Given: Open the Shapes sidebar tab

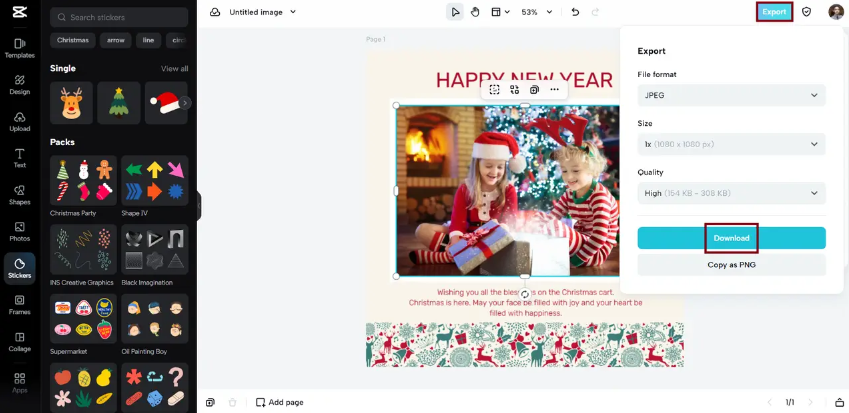Looking at the screenshot, I should click(19, 195).
